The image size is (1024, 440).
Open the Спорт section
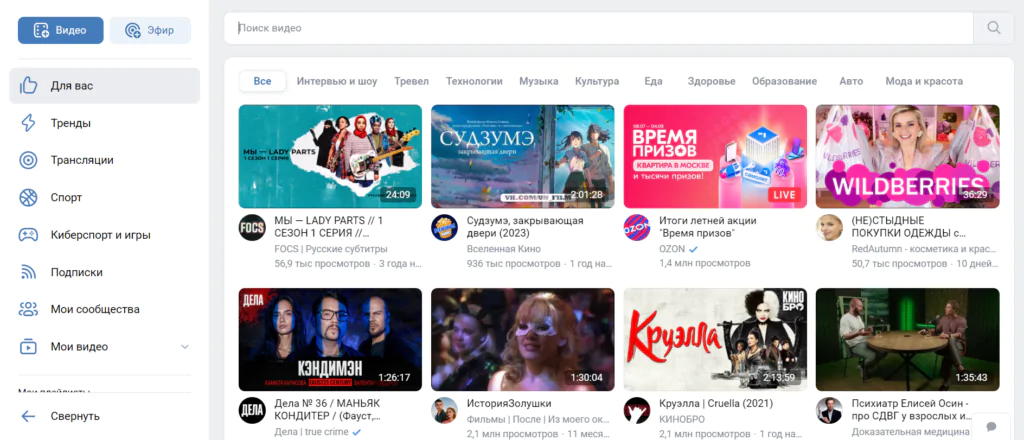(104, 197)
